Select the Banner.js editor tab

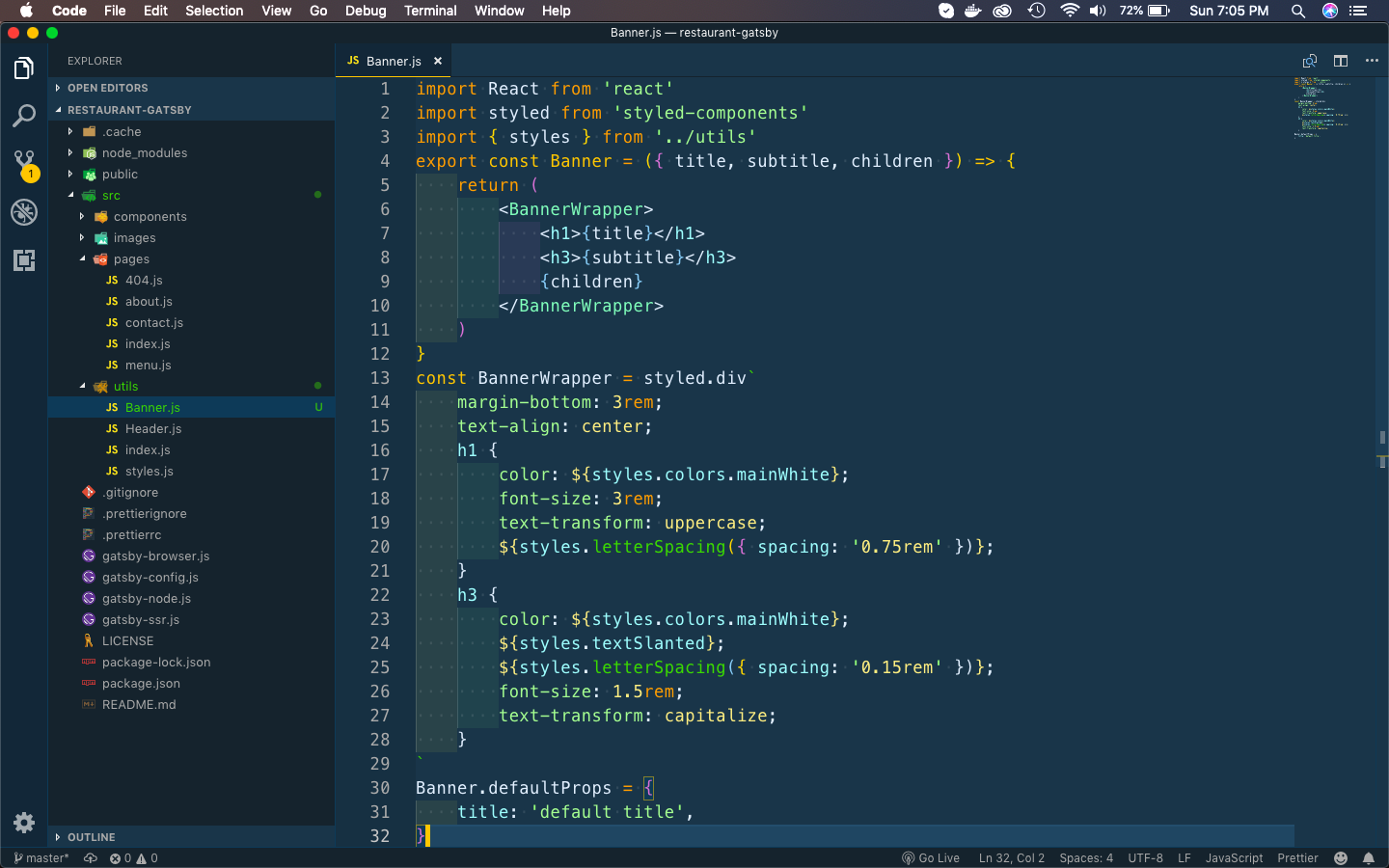394,61
